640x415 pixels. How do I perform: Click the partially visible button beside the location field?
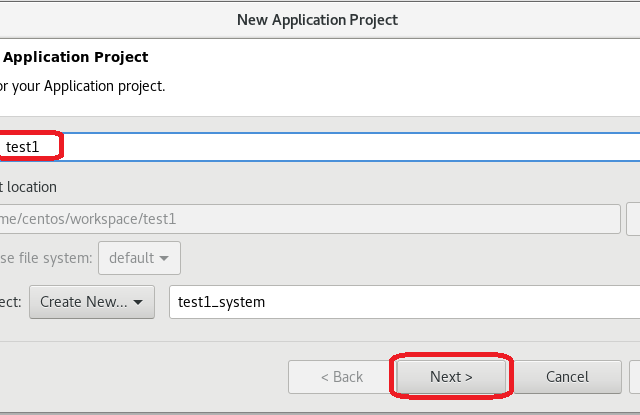(x=634, y=218)
